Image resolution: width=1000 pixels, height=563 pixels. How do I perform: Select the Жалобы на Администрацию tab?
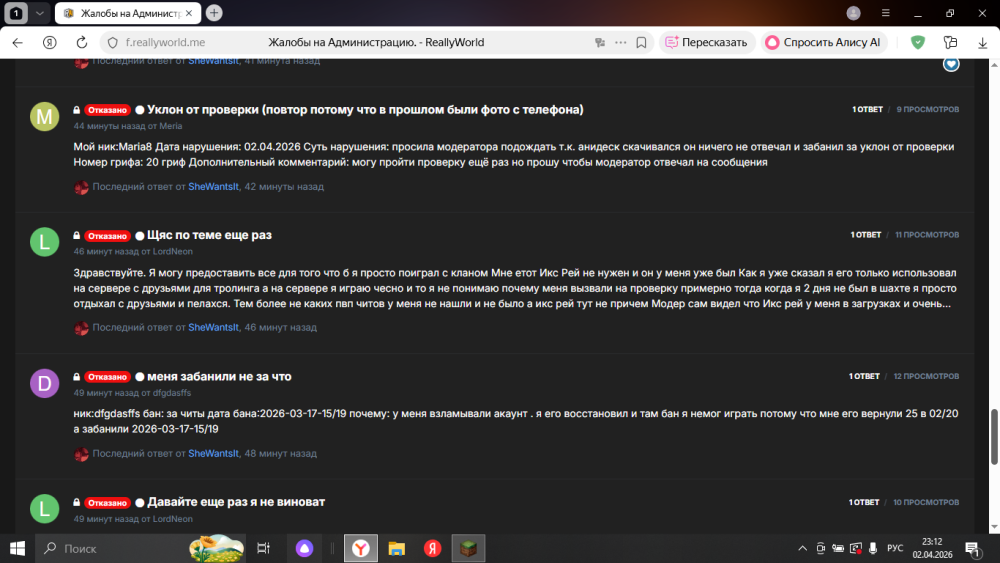tap(128, 13)
